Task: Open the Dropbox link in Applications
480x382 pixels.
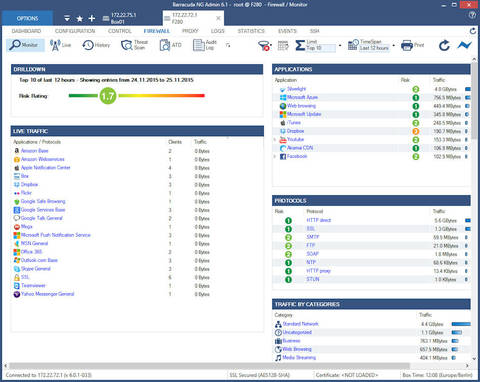Action: click(295, 131)
